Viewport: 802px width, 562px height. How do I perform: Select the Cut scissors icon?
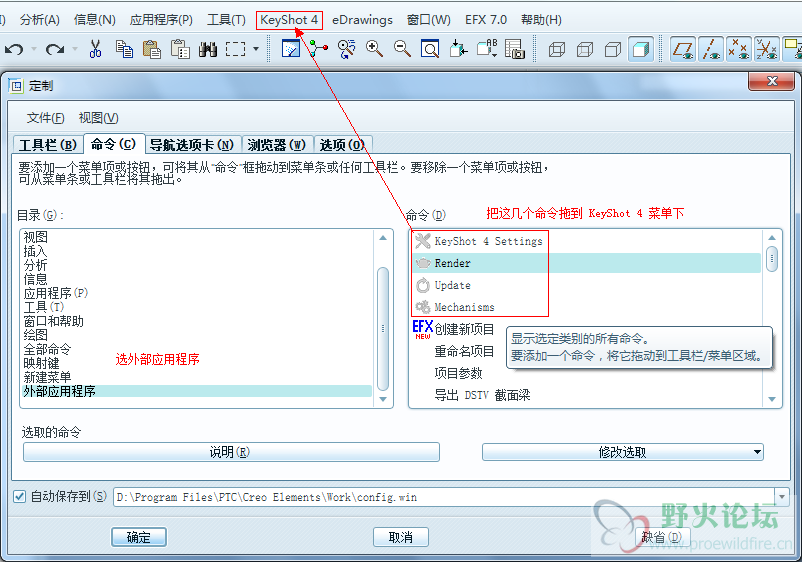[95, 49]
